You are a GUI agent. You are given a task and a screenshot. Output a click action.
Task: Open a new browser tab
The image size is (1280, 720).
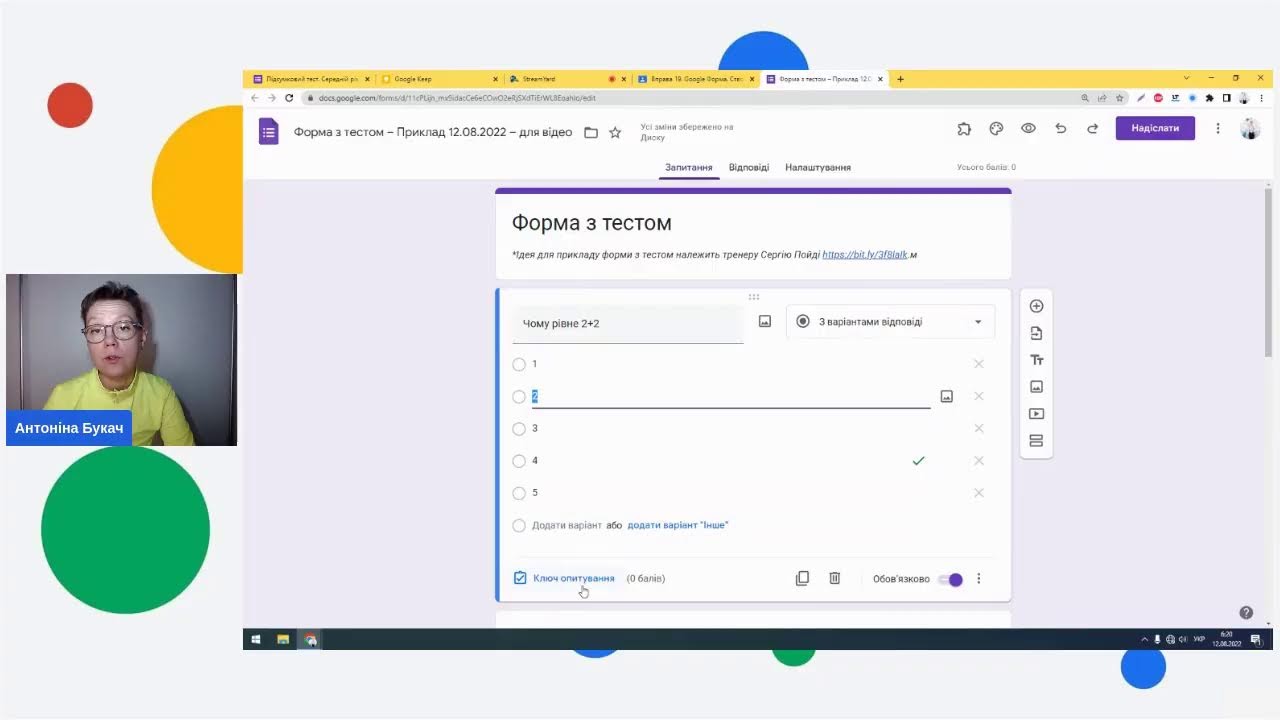click(x=900, y=79)
